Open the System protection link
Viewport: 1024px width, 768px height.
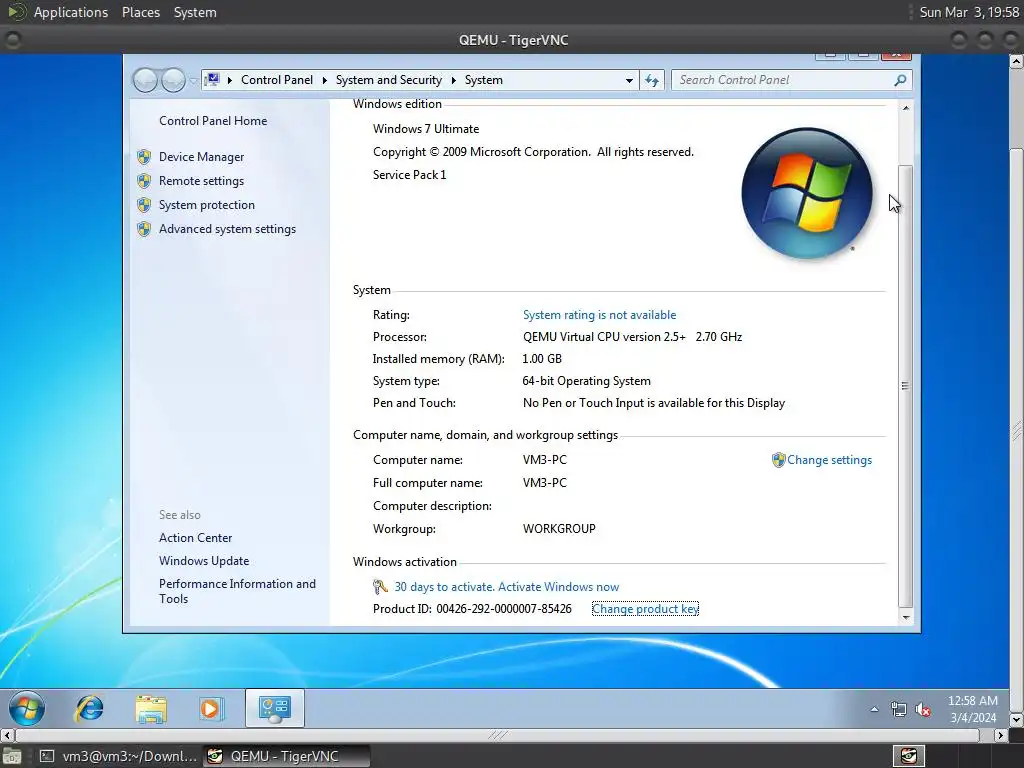click(206, 205)
